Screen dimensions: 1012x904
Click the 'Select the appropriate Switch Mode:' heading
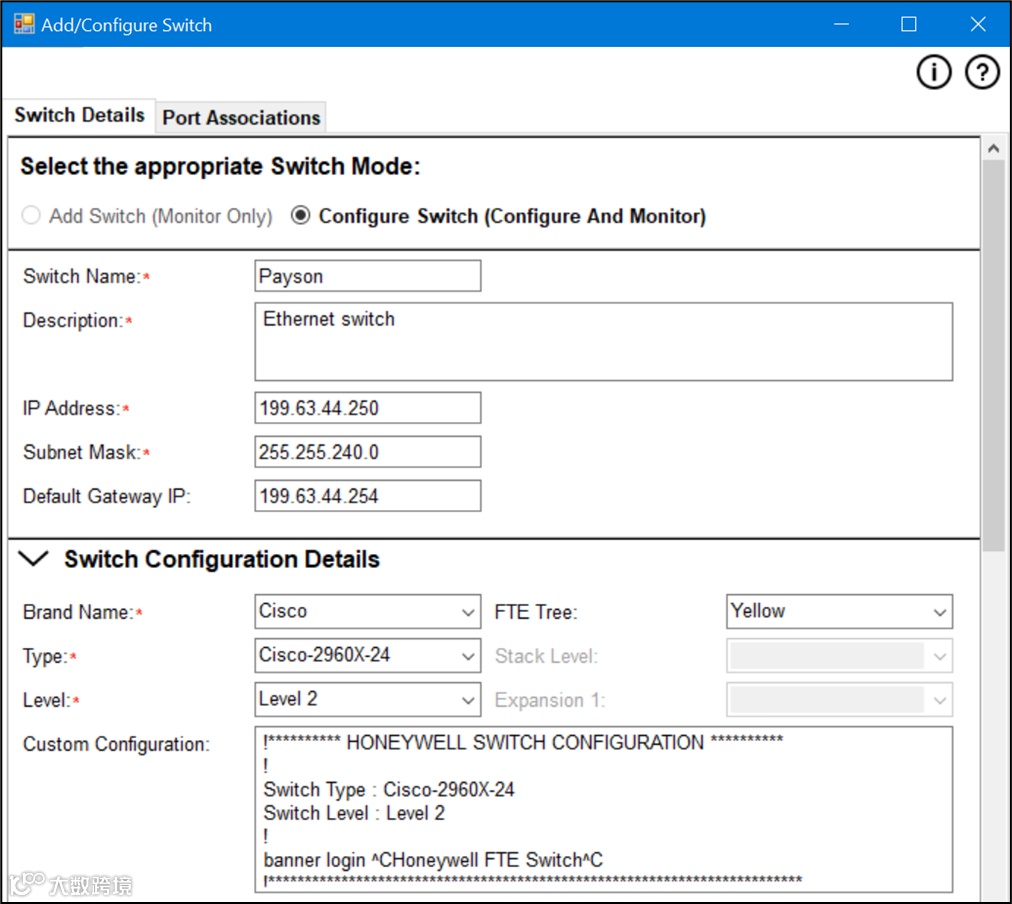[x=220, y=166]
